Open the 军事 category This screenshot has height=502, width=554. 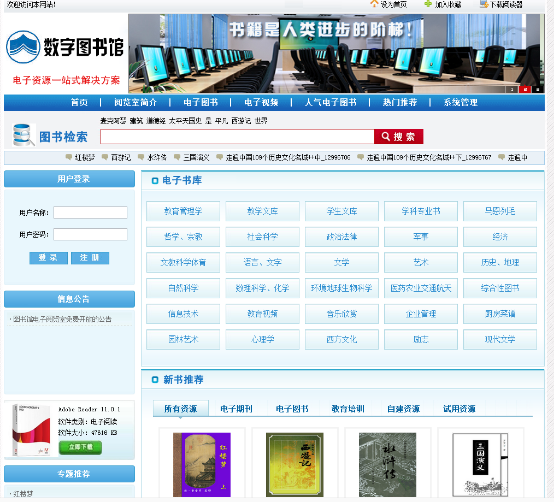click(x=421, y=237)
